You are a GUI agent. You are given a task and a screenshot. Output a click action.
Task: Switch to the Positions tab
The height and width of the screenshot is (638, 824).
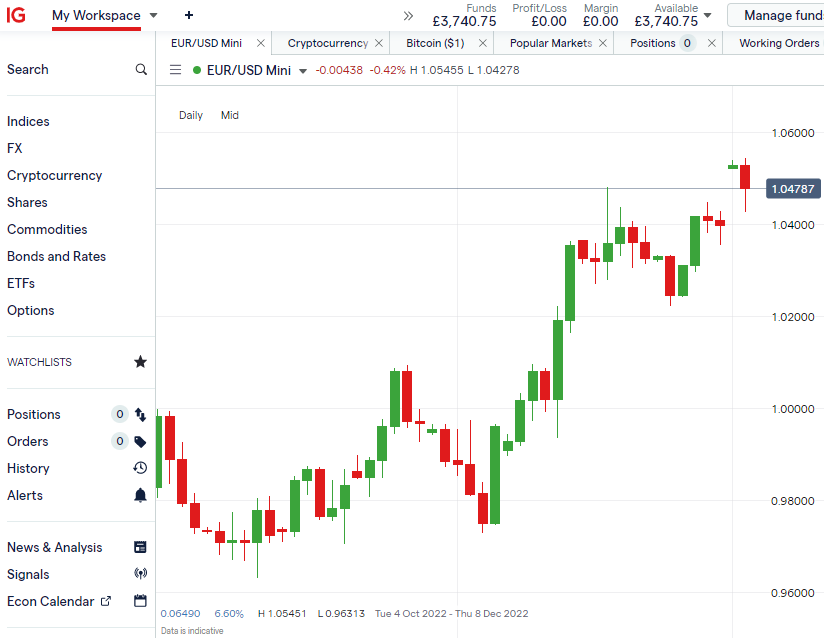pos(653,43)
